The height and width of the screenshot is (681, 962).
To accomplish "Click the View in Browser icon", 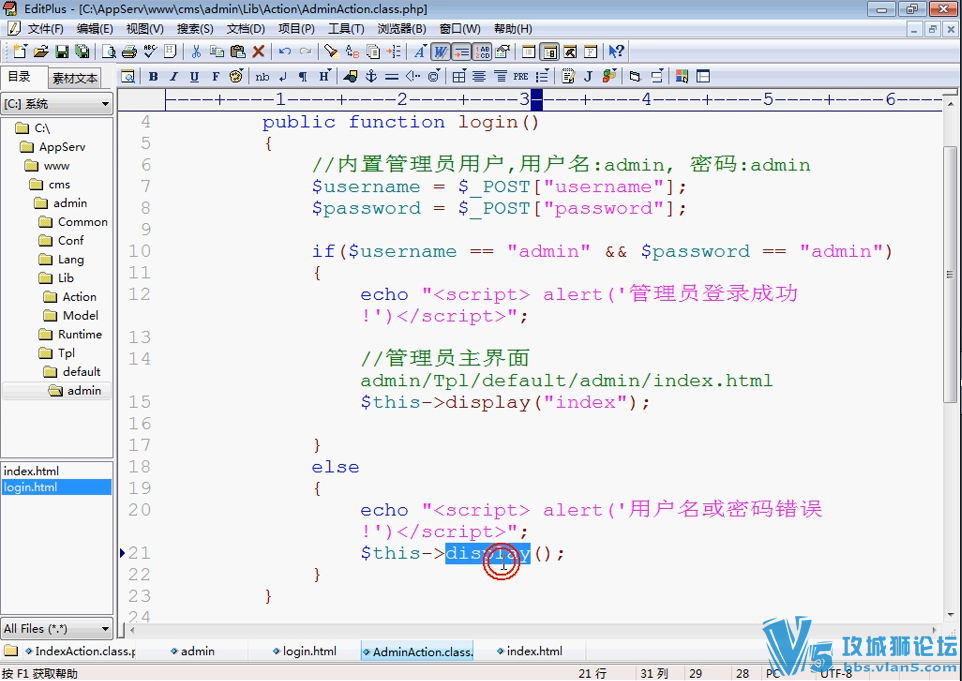I will point(128,77).
